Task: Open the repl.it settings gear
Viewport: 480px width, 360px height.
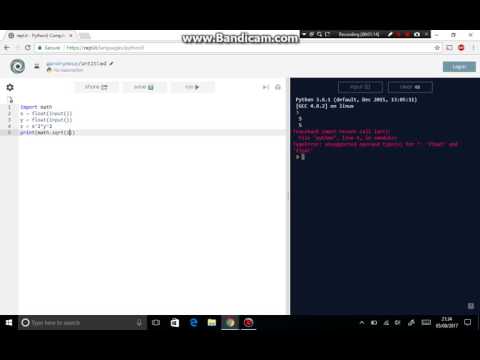Action: point(10,87)
